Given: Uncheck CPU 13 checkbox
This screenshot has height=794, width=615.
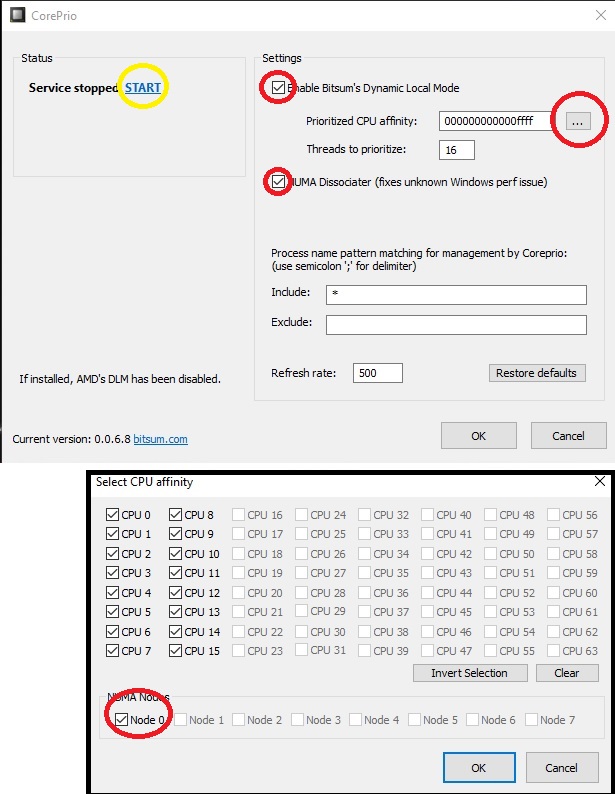Looking at the screenshot, I should 176,612.
